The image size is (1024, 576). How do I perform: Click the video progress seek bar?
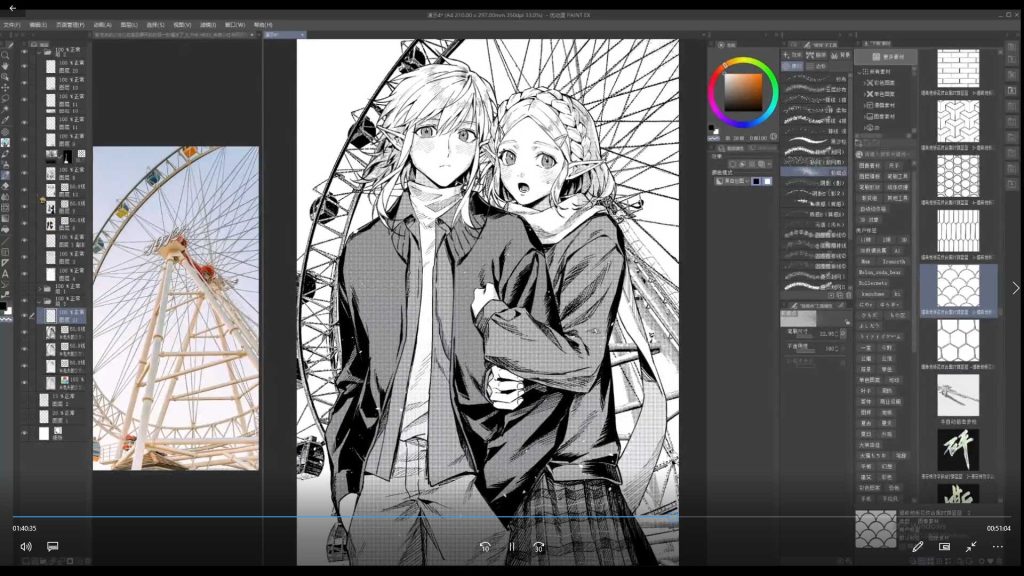click(x=400, y=517)
